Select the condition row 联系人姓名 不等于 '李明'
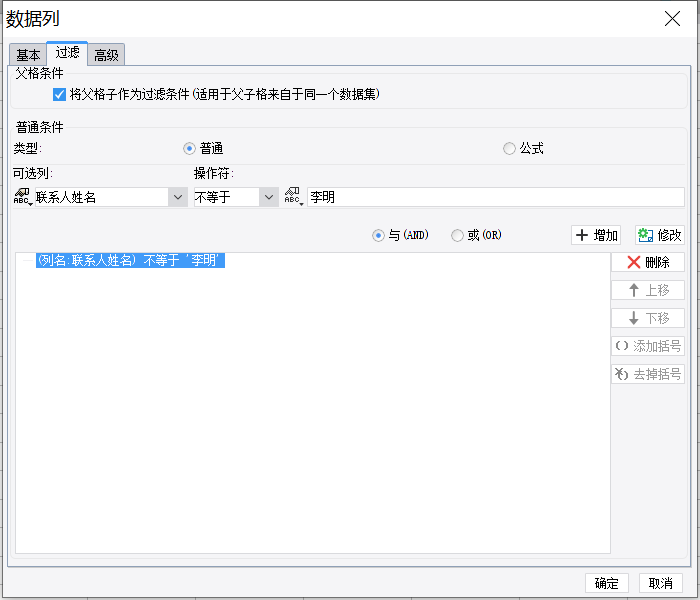The width and height of the screenshot is (700, 600). coord(130,260)
